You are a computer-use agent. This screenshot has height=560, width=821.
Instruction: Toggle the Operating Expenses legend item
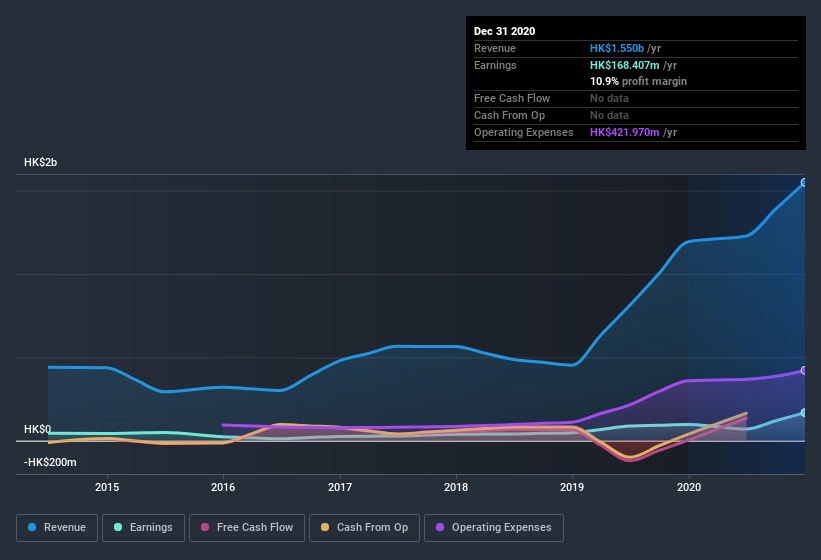pos(494,527)
